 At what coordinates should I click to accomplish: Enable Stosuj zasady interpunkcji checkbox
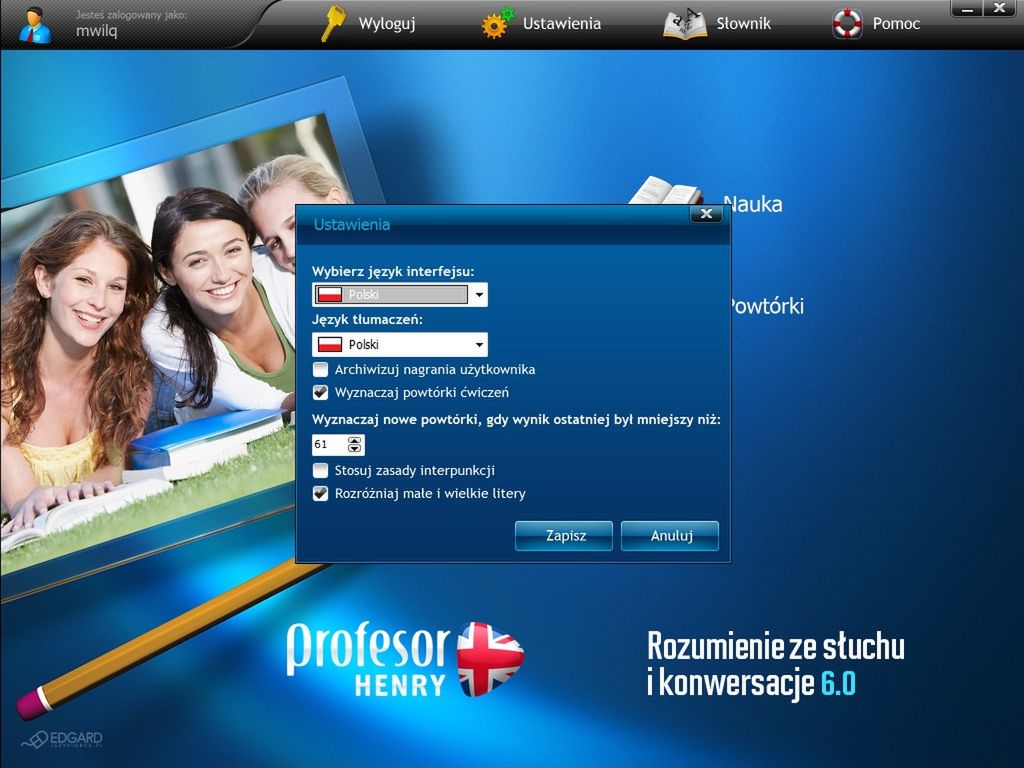[320, 470]
